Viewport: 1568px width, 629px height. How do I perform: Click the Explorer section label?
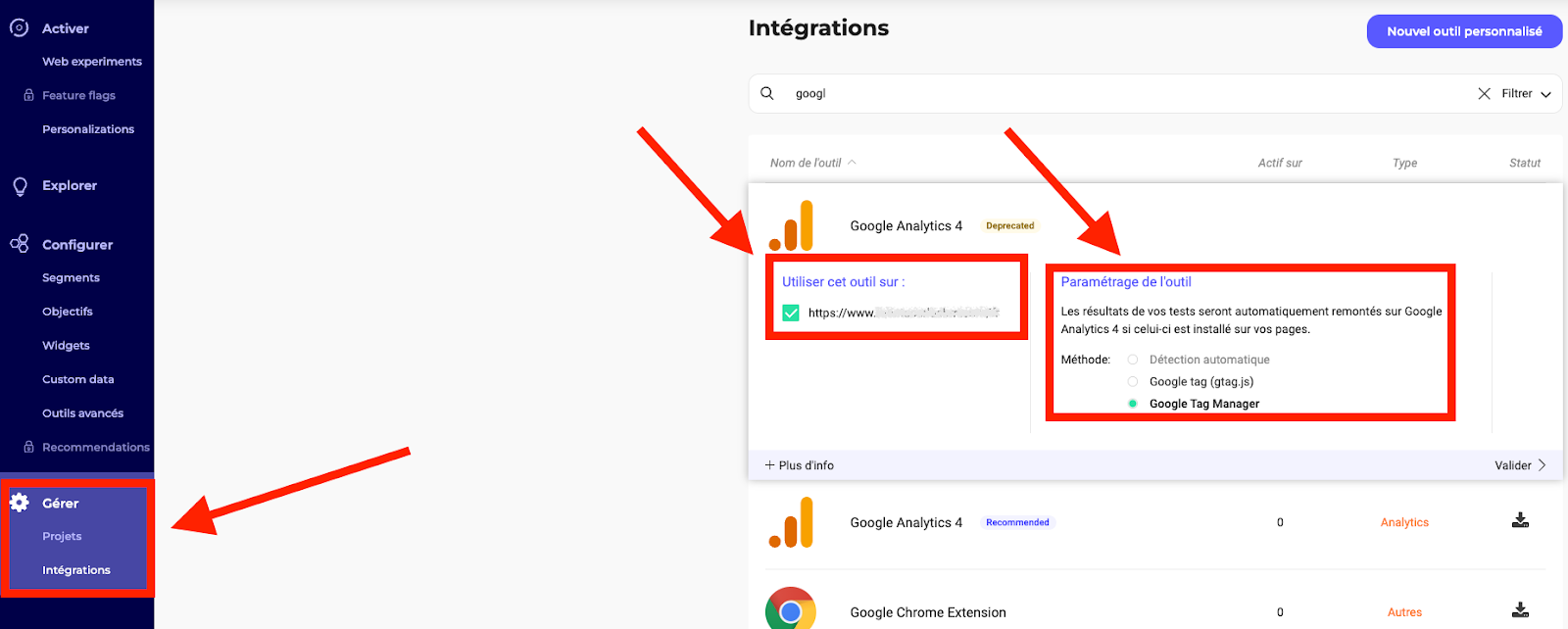click(x=70, y=185)
